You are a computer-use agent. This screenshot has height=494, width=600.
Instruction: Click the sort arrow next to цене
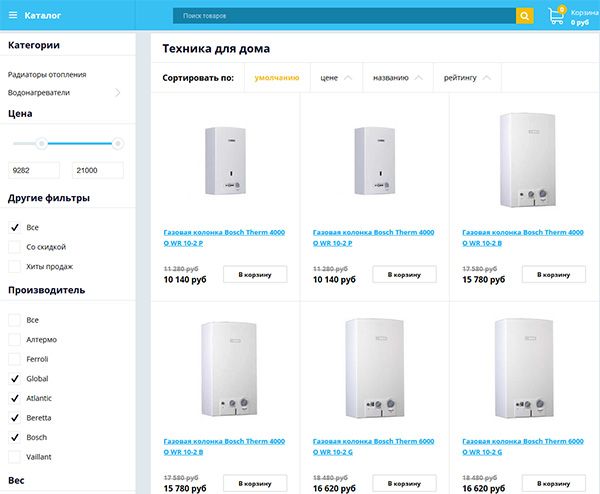(x=347, y=77)
